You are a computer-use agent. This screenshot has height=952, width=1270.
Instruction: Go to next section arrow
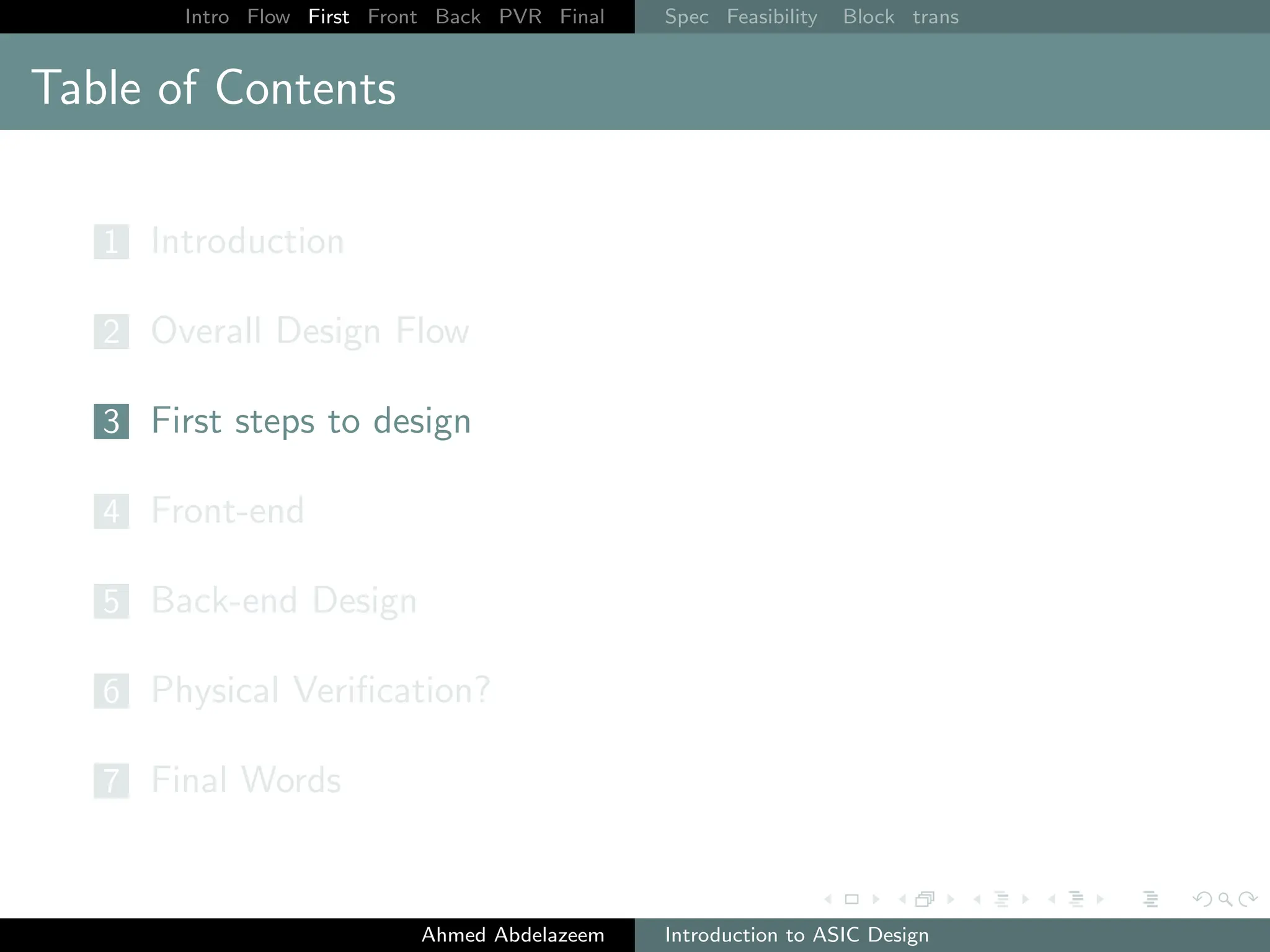[x=1100, y=899]
